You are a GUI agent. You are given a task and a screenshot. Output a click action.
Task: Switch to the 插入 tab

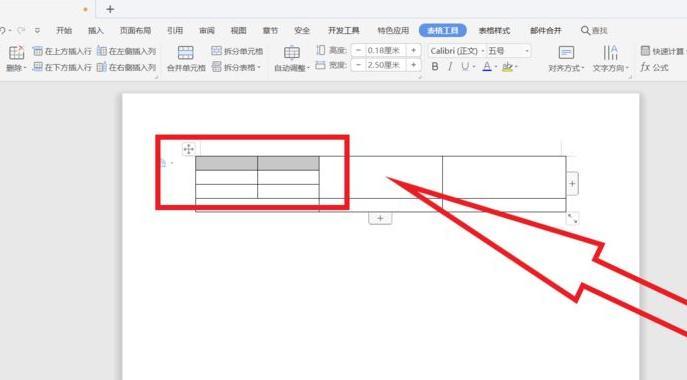(x=96, y=30)
